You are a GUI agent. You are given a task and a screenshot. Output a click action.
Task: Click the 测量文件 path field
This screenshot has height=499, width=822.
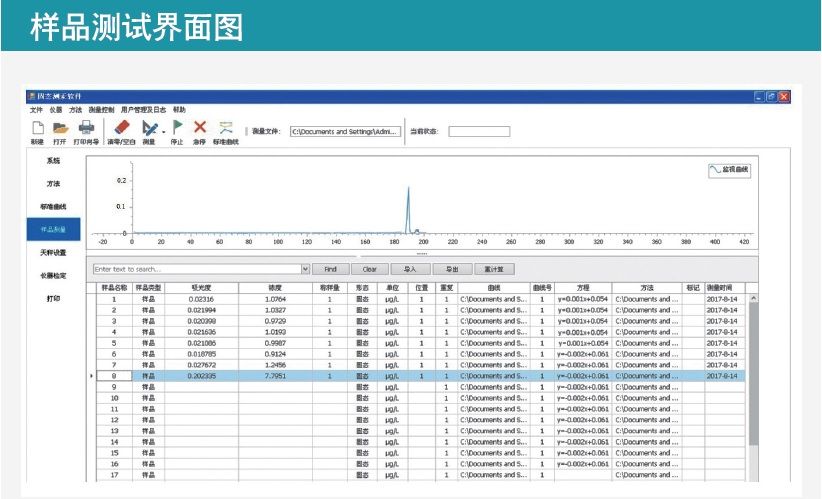click(x=345, y=132)
